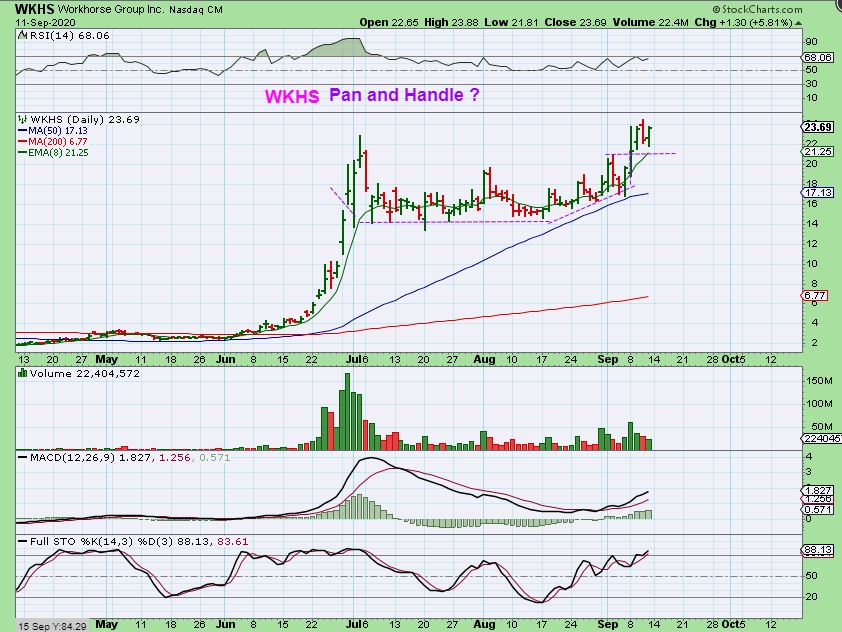Click the 15 Sep Y:84.29 status readout
The width and height of the screenshot is (842, 632).
[x=53, y=626]
